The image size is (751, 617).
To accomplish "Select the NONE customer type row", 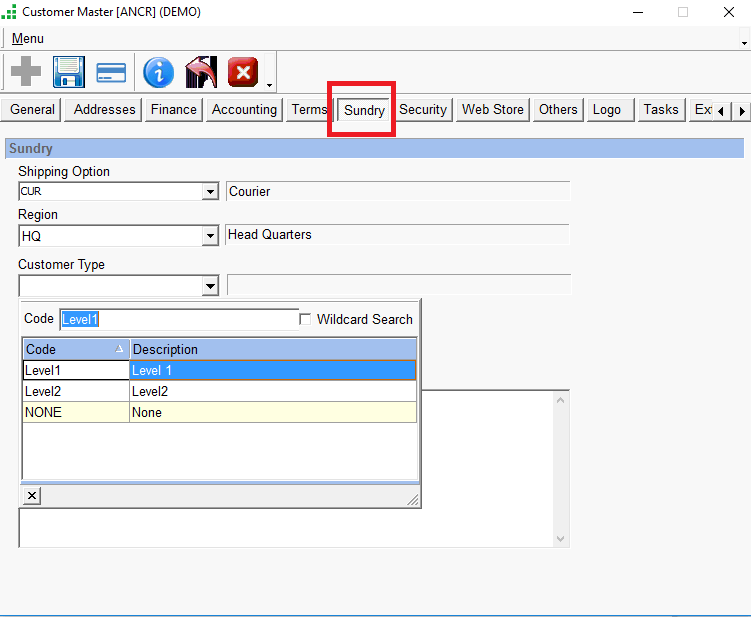I will coord(75,412).
